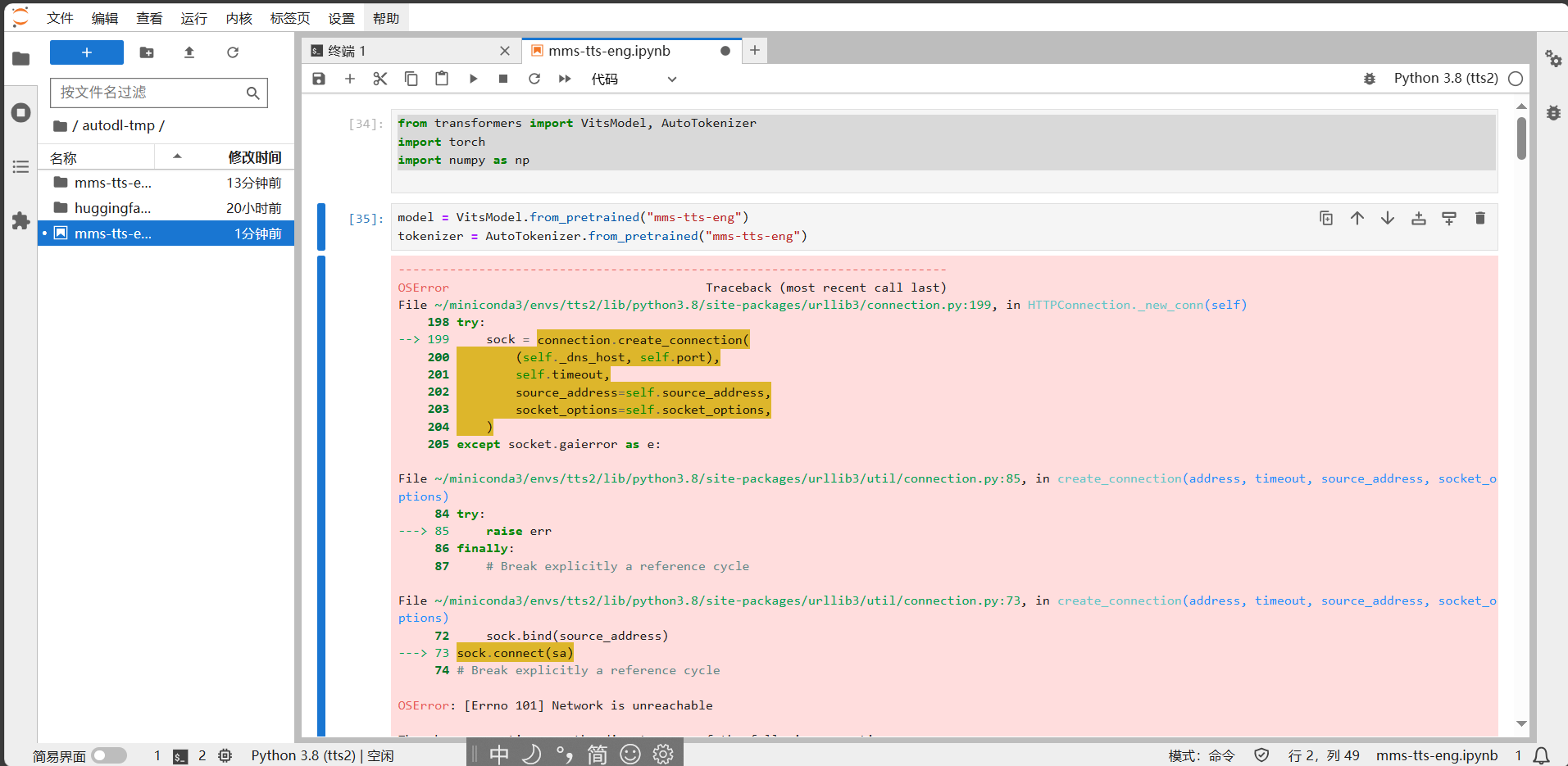Viewport: 1568px width, 766px height.
Task: Click 行 2, 列 49 cursor position
Action: 1324,755
